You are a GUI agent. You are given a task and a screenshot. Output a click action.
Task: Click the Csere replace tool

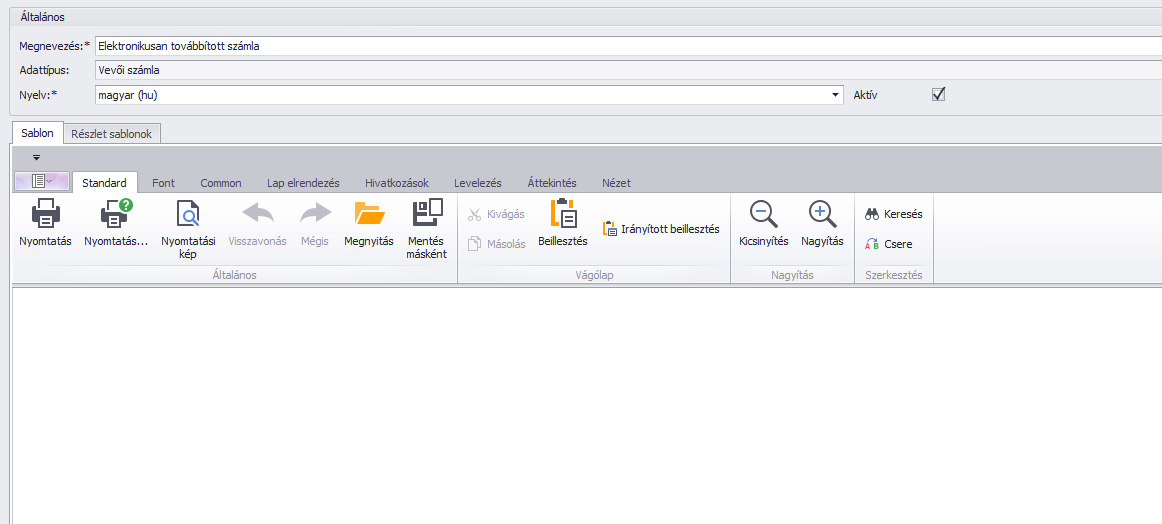(888, 244)
